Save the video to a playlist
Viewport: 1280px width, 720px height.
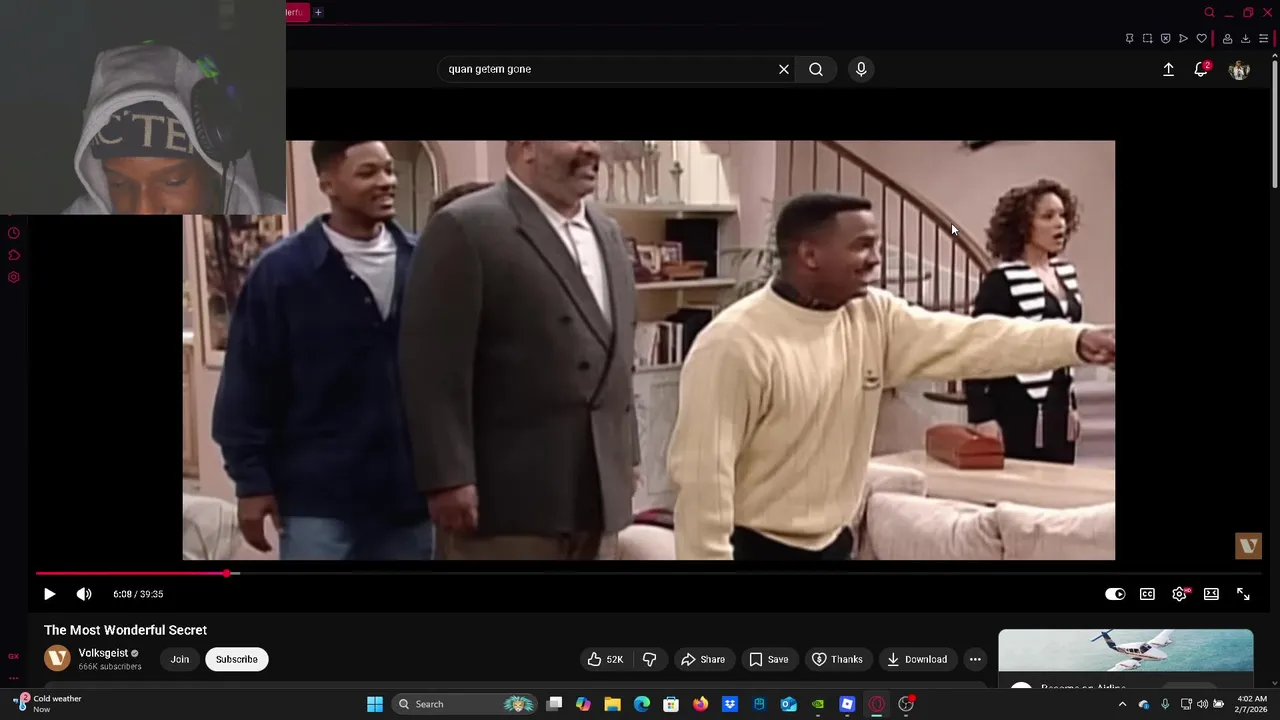[x=768, y=659]
